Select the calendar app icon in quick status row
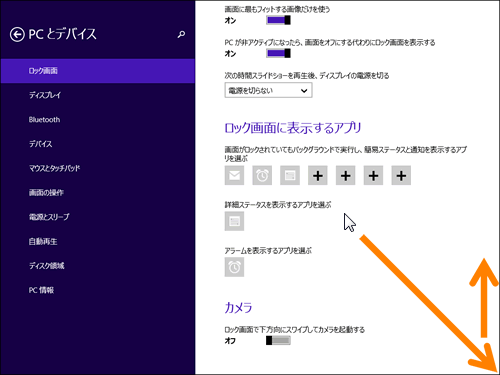The width and height of the screenshot is (500, 375). pyautogui.click(x=290, y=175)
